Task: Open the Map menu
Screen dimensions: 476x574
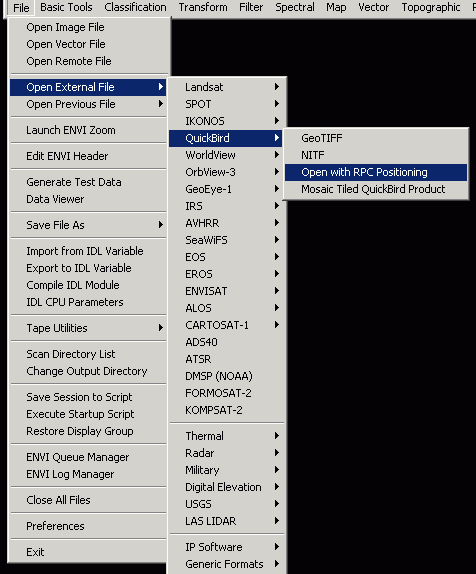Action: (336, 7)
